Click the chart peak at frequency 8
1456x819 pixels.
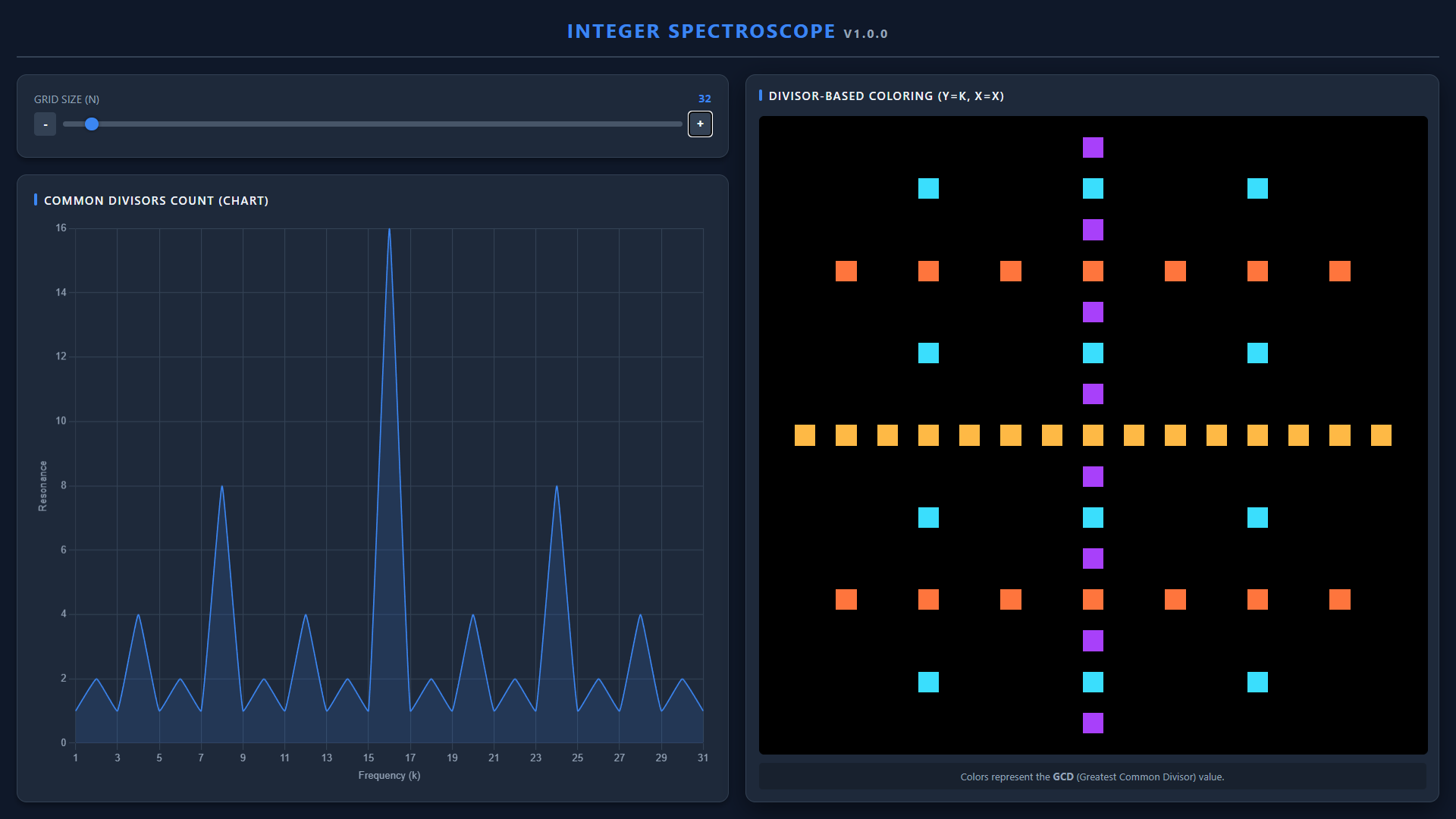[221, 487]
